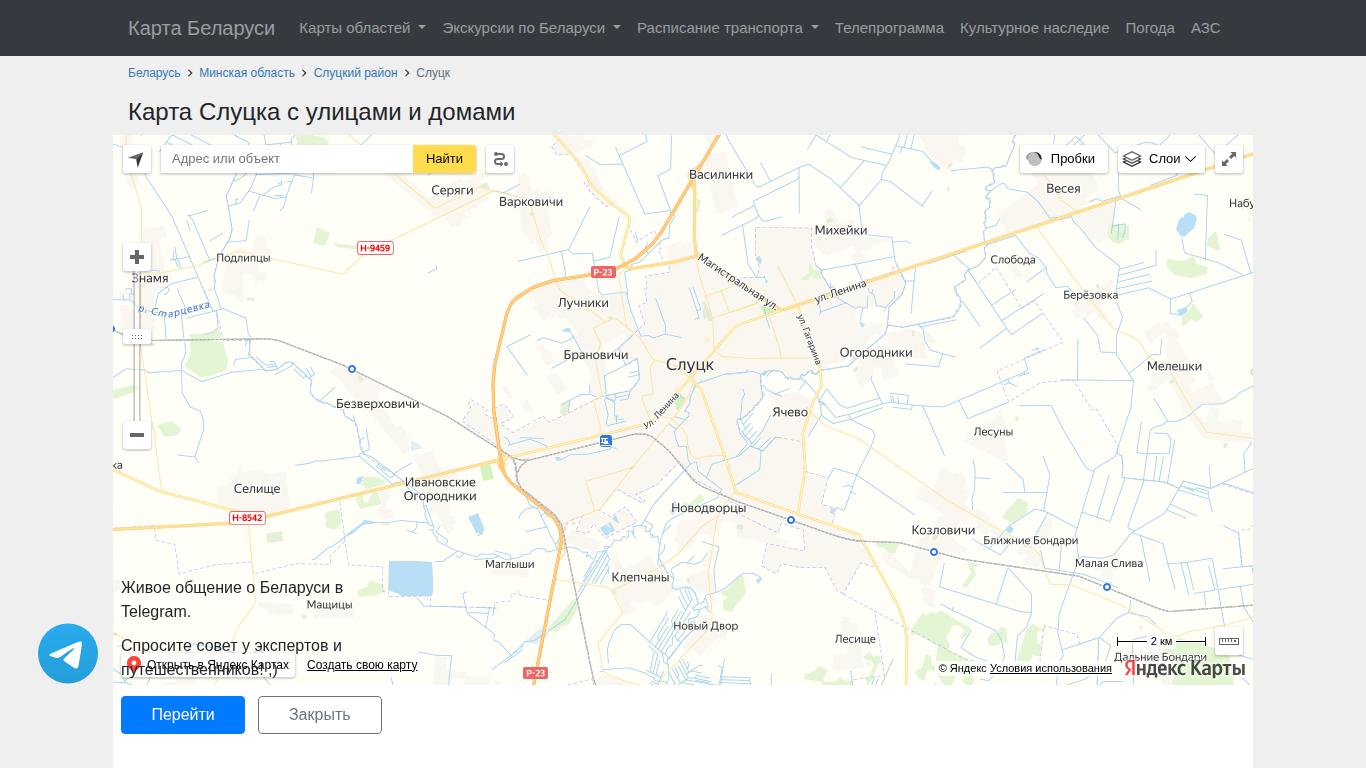Click the Н-8542 road marker

point(247,518)
